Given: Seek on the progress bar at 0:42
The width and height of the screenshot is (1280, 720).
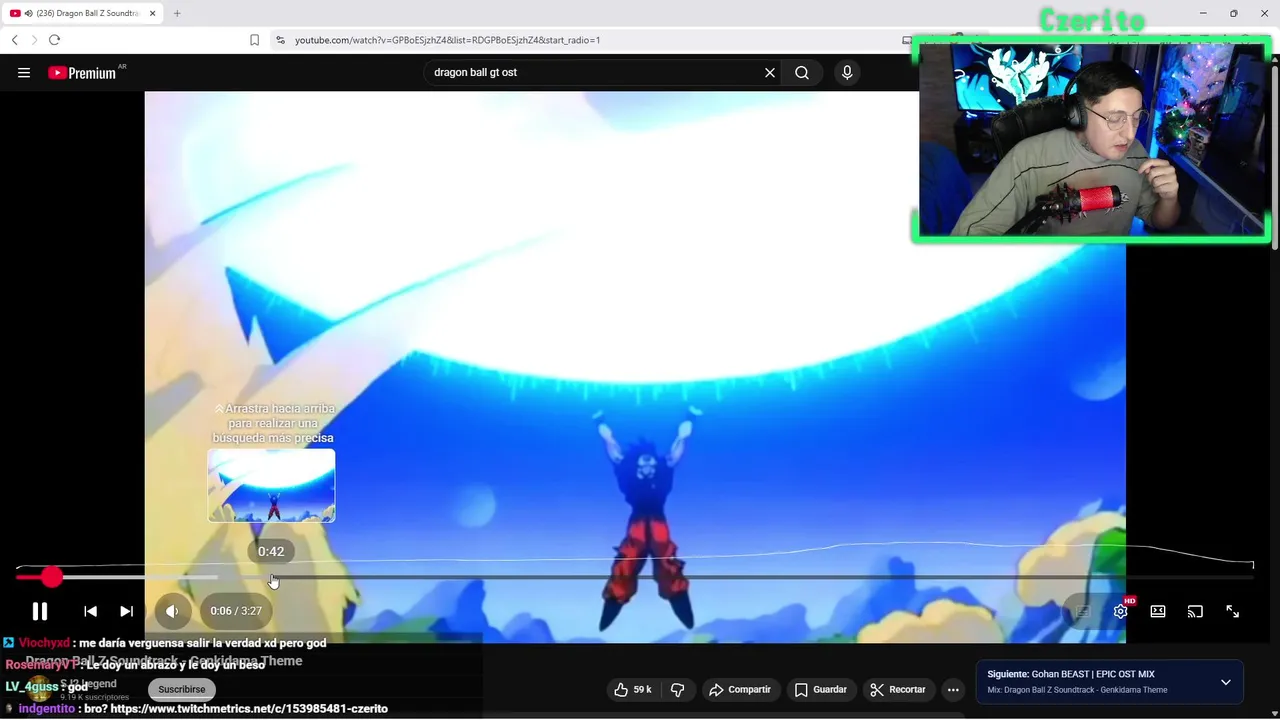Looking at the screenshot, I should pyautogui.click(x=271, y=577).
